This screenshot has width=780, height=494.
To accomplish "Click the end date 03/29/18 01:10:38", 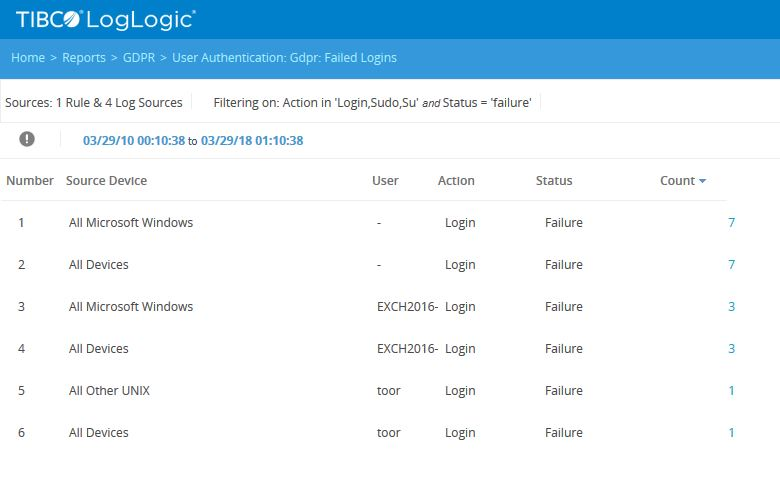I will pyautogui.click(x=252, y=141).
